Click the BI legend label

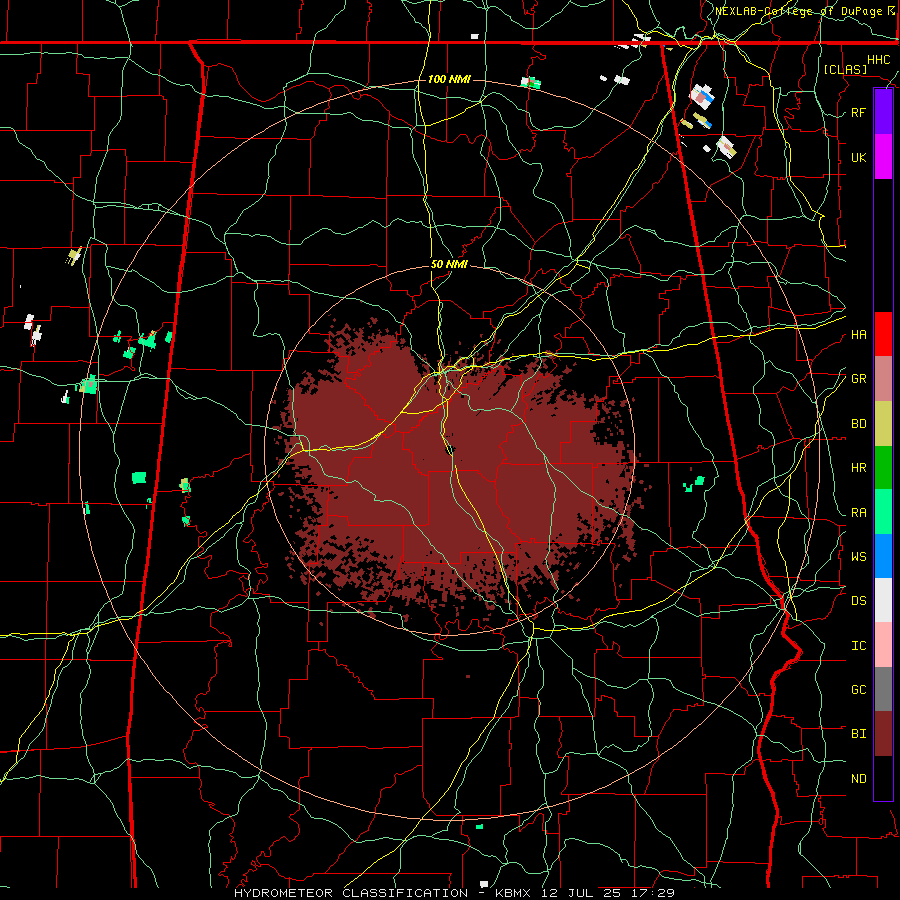(x=858, y=734)
